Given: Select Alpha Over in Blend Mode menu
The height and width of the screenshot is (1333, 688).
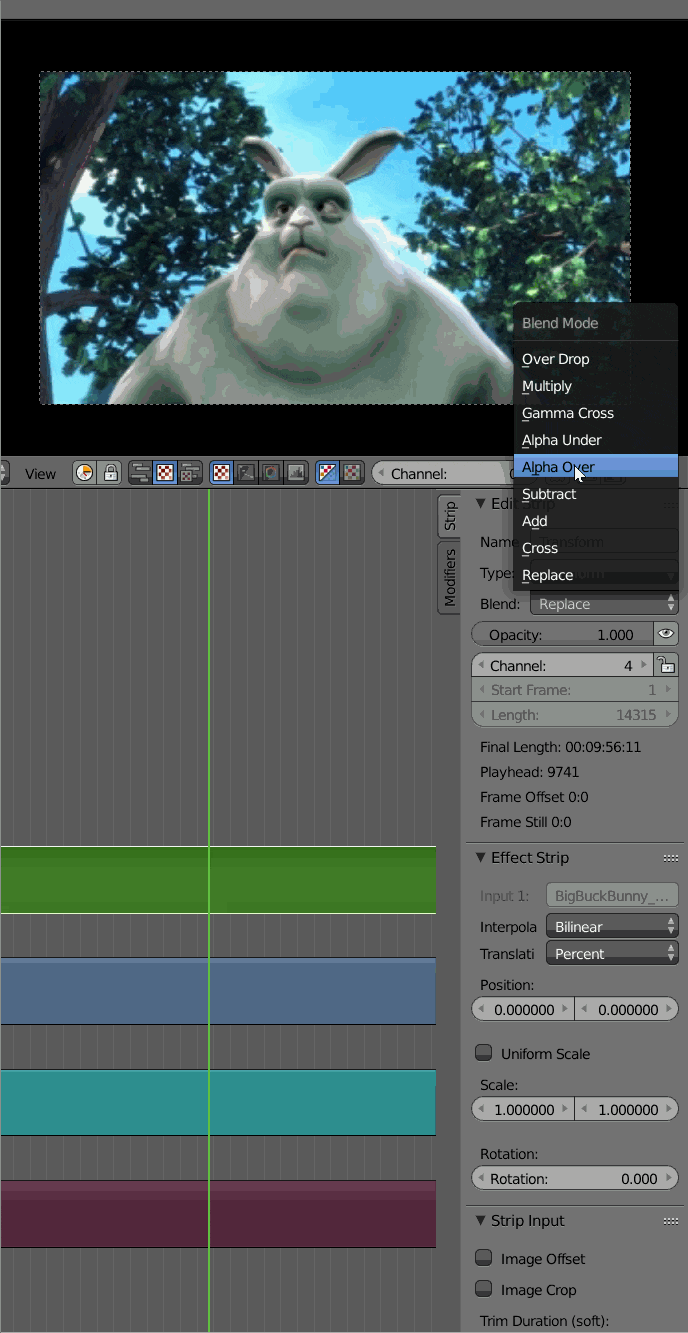Looking at the screenshot, I should [596, 467].
